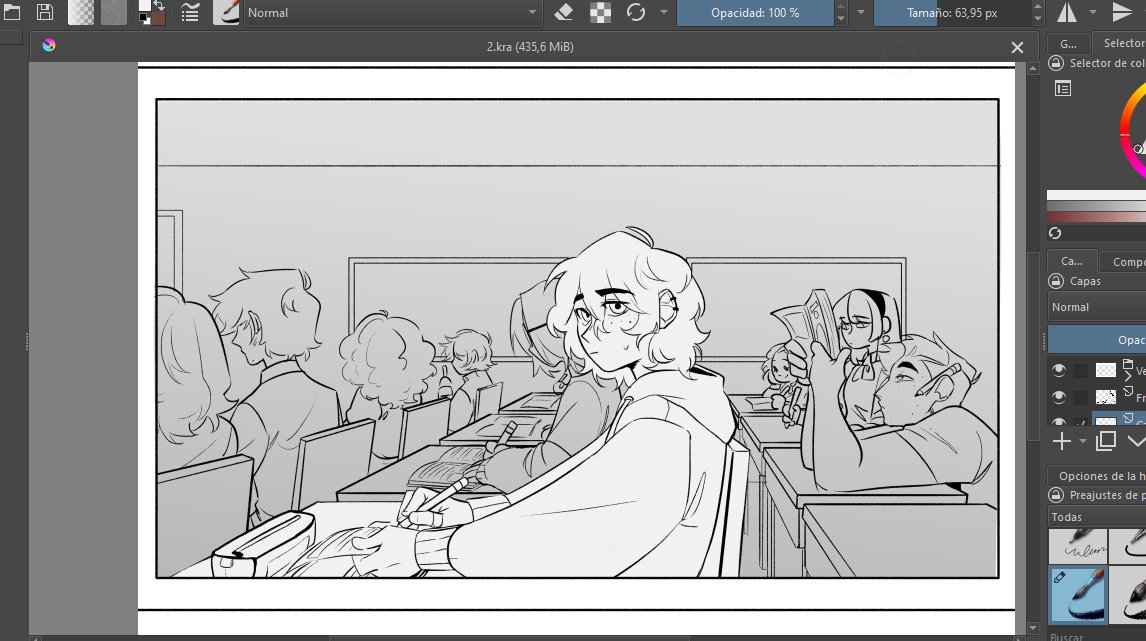This screenshot has width=1146, height=641.
Task: Expand the group layer chevron in Capas
Action: click(1129, 374)
